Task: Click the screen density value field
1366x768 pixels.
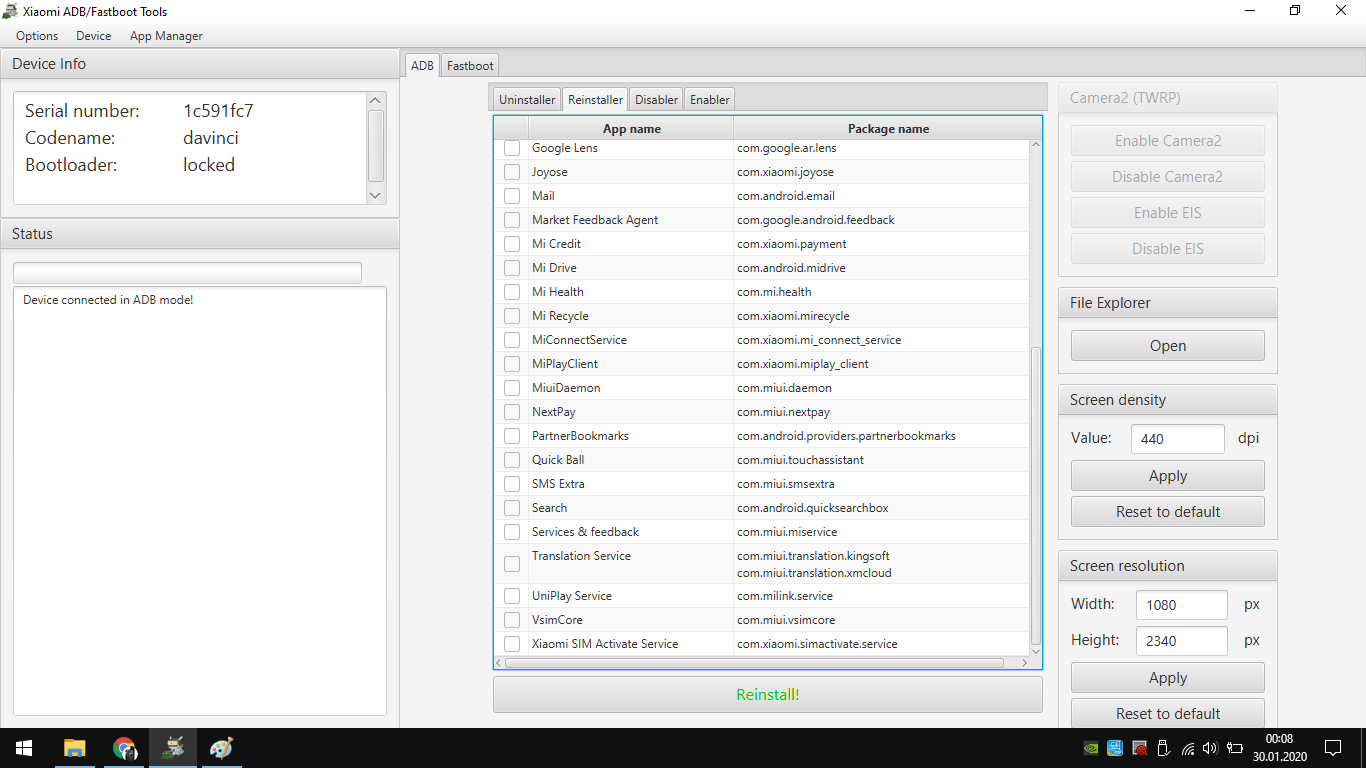Action: tap(1178, 438)
